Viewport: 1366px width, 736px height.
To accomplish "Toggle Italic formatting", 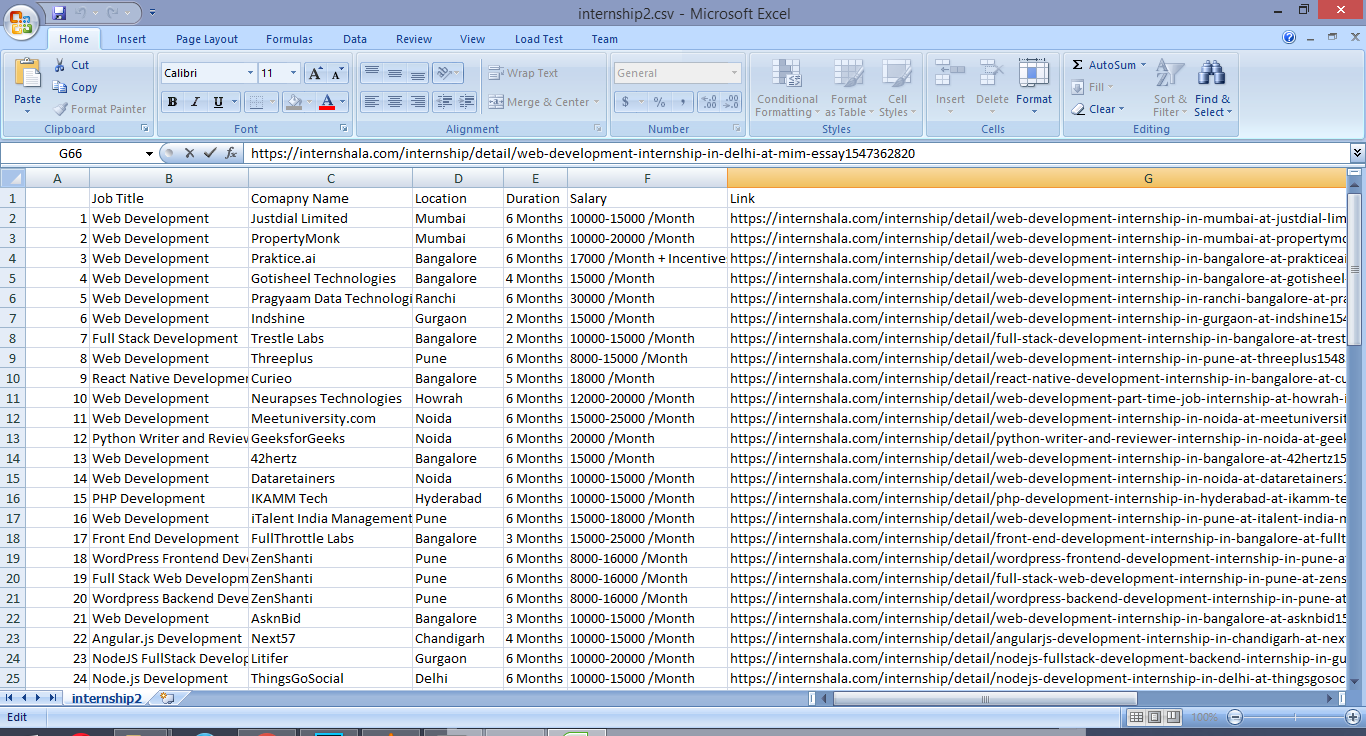I will [x=194, y=102].
